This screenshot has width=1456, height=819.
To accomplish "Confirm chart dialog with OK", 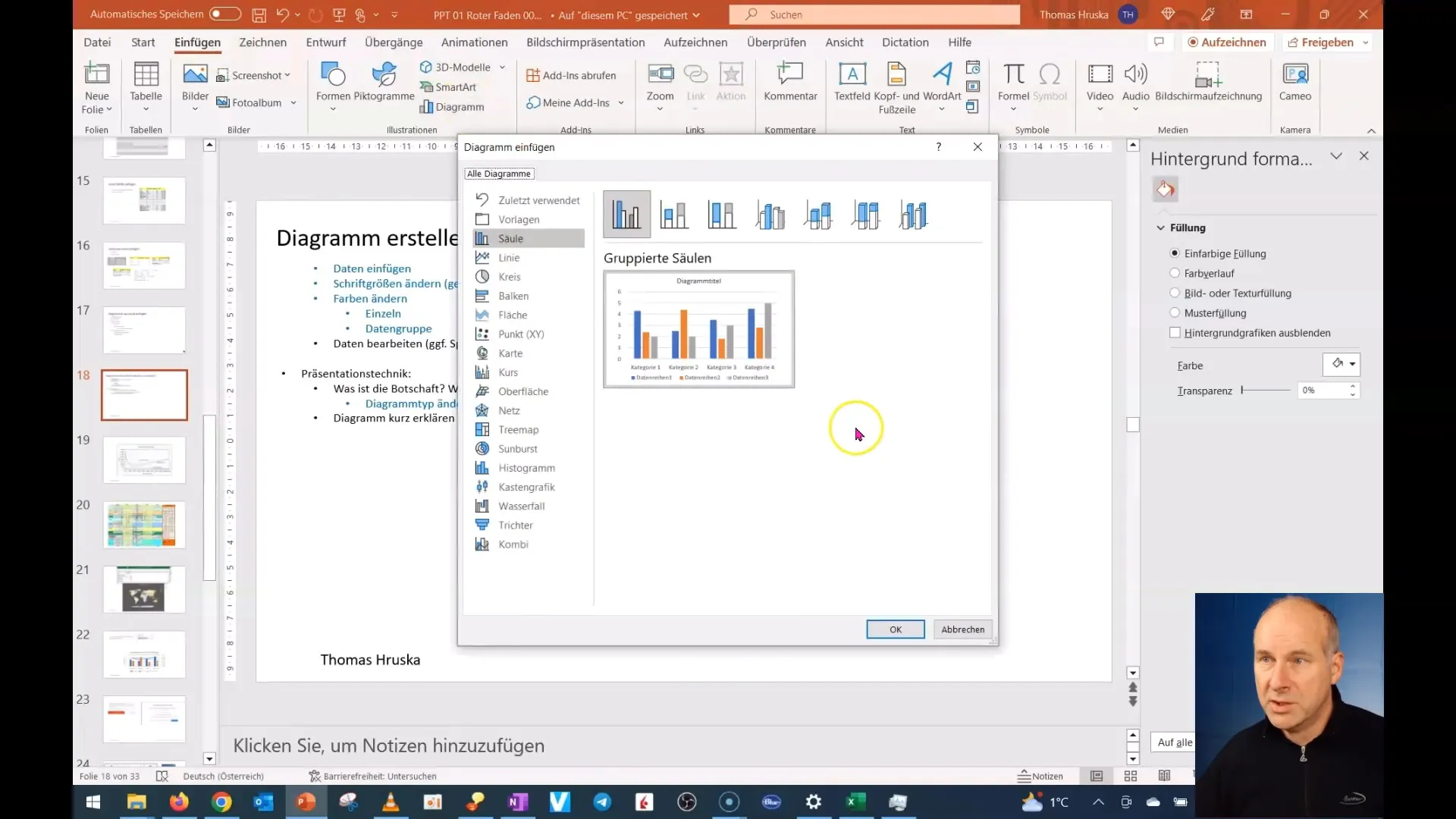I will 896,629.
